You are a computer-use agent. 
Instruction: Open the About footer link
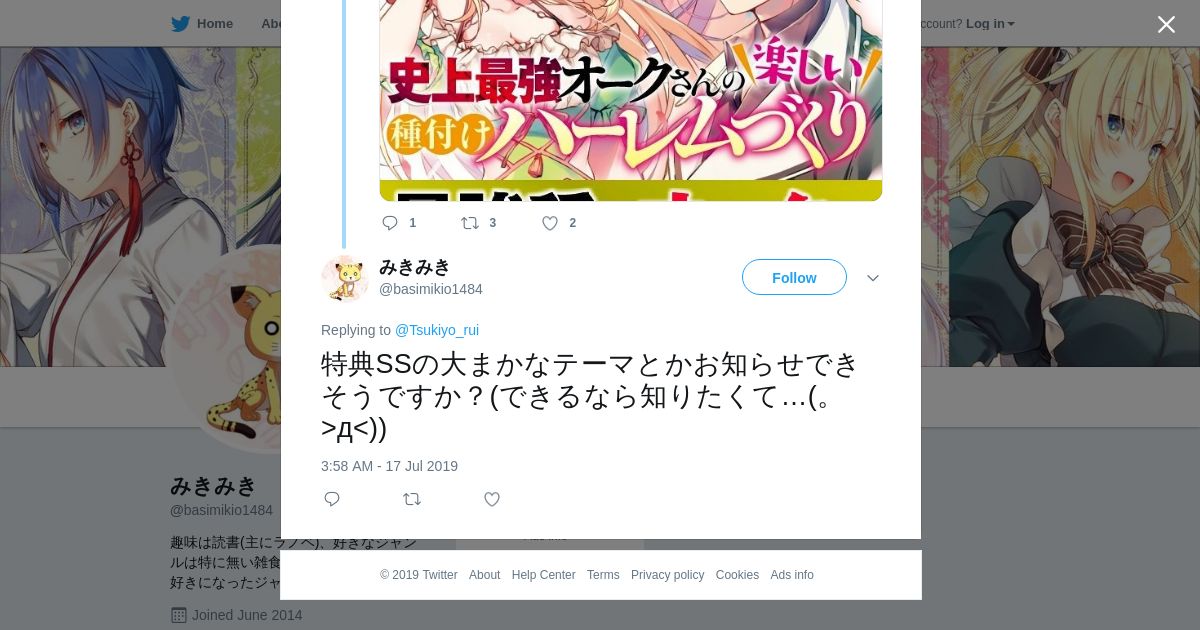484,575
